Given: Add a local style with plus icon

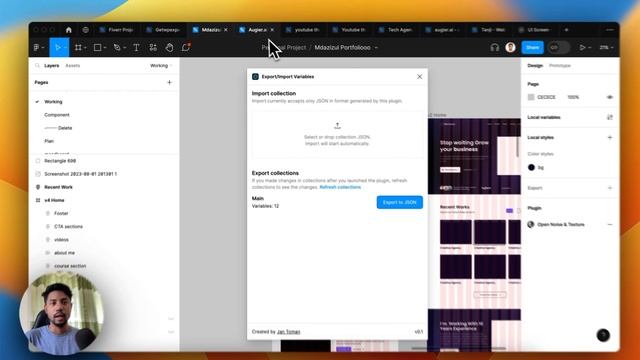Looking at the screenshot, I should click(x=610, y=138).
